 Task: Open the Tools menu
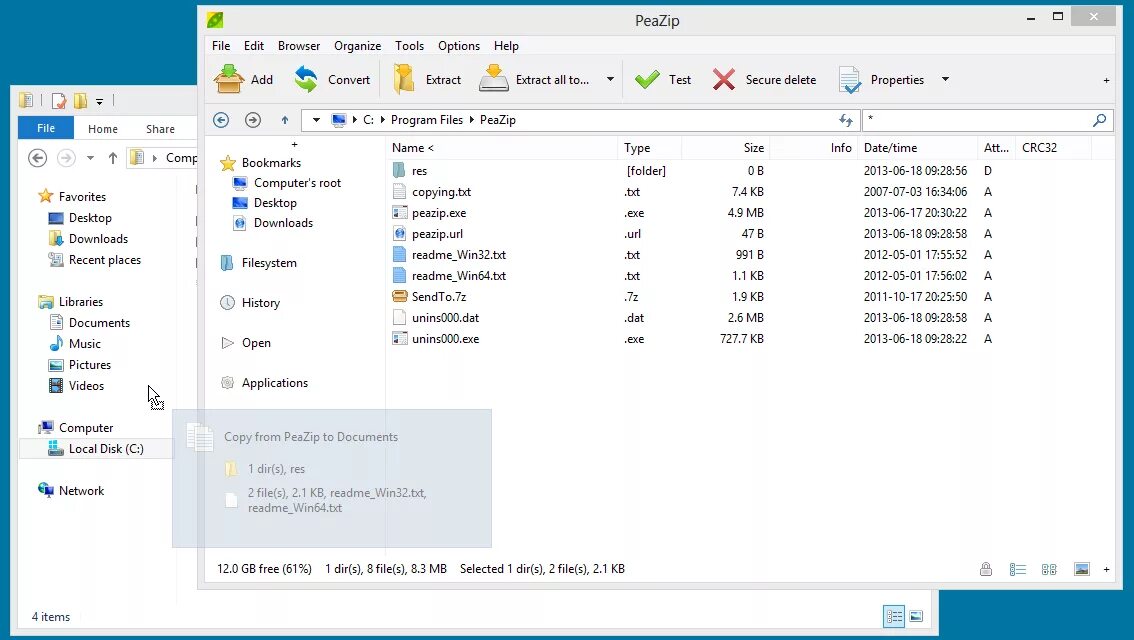pos(409,45)
